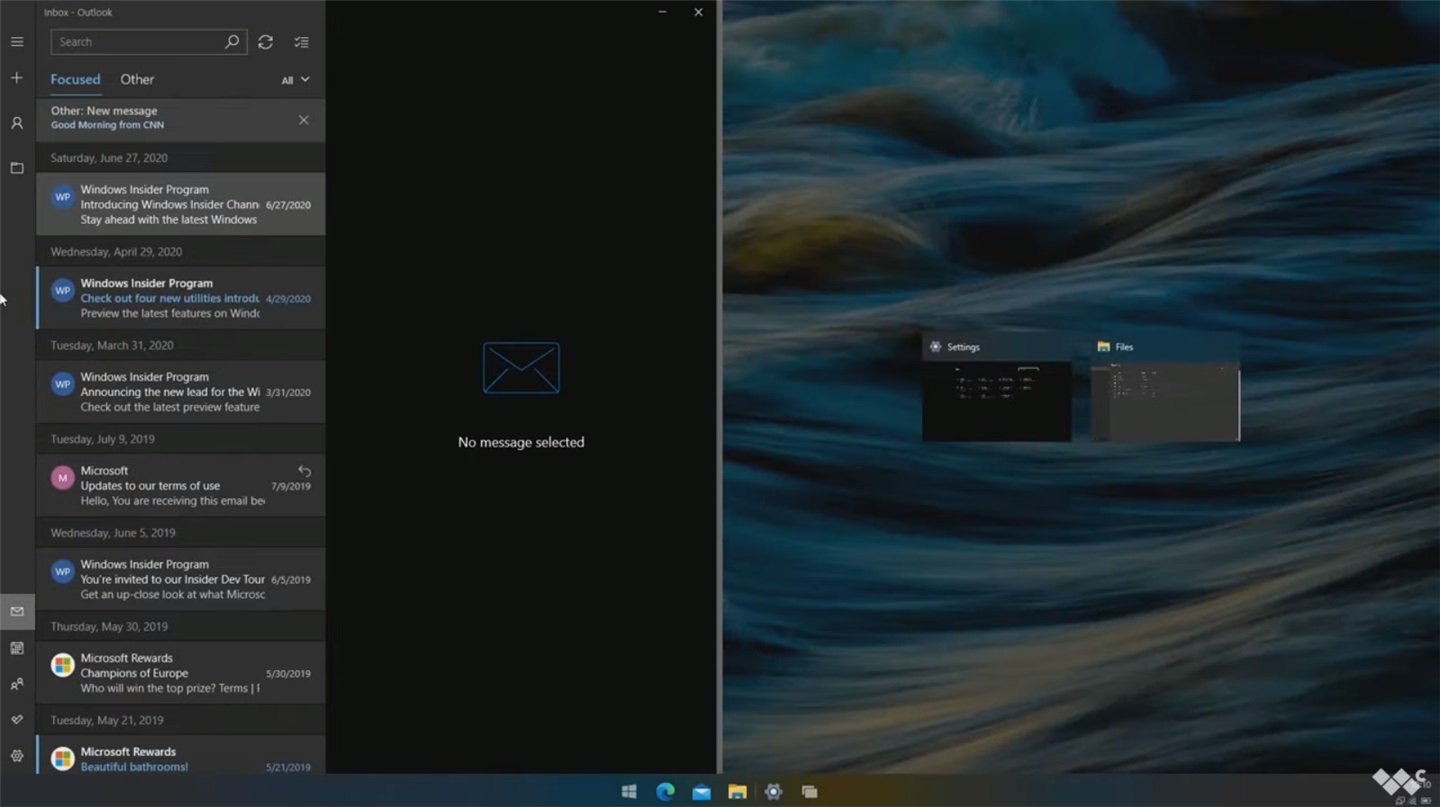The width and height of the screenshot is (1440, 807).
Task: Open Updates to our terms of use email
Action: pyautogui.click(x=180, y=486)
